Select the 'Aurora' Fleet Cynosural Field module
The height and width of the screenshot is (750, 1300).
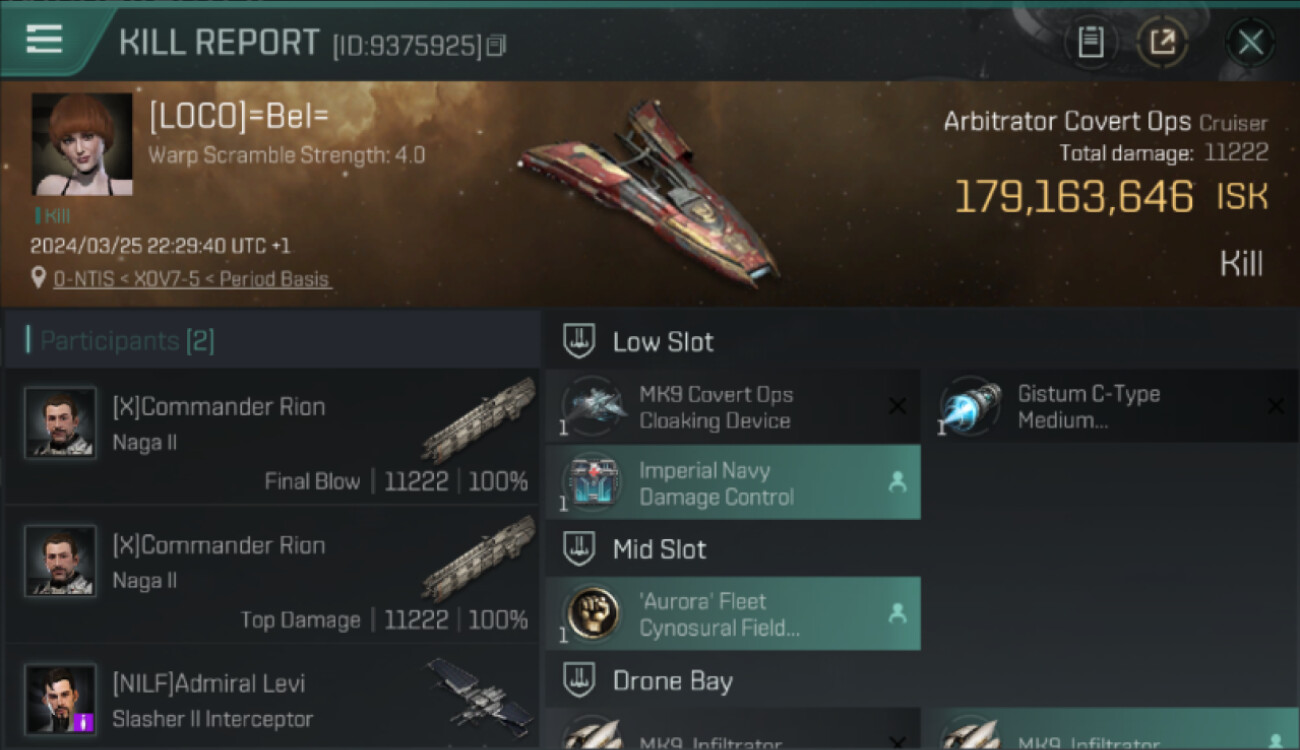pyautogui.click(x=733, y=614)
